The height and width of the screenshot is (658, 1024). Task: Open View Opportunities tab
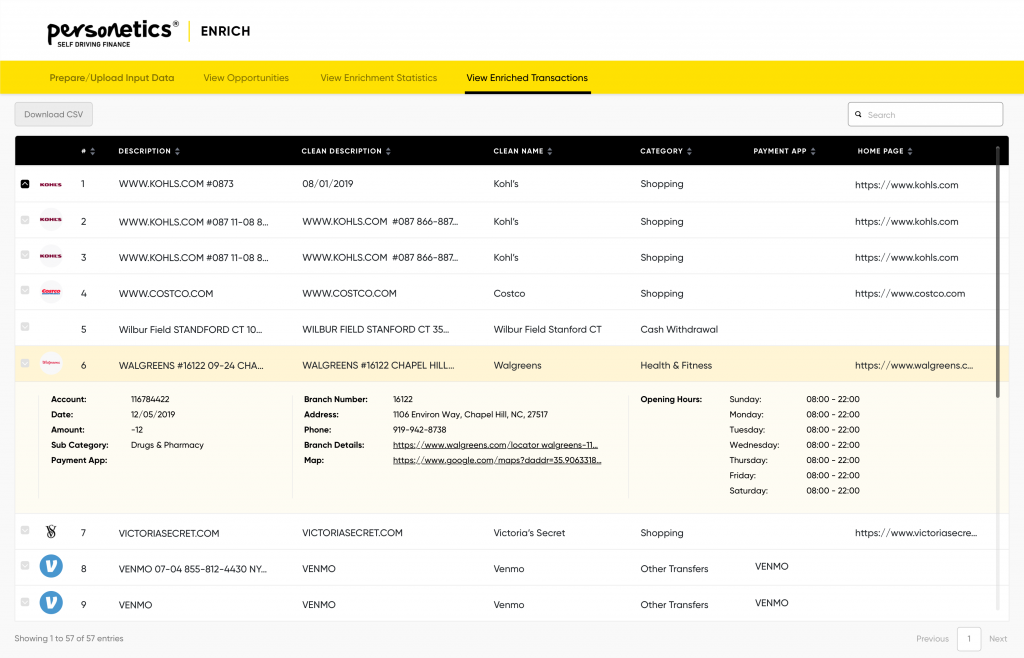246,78
